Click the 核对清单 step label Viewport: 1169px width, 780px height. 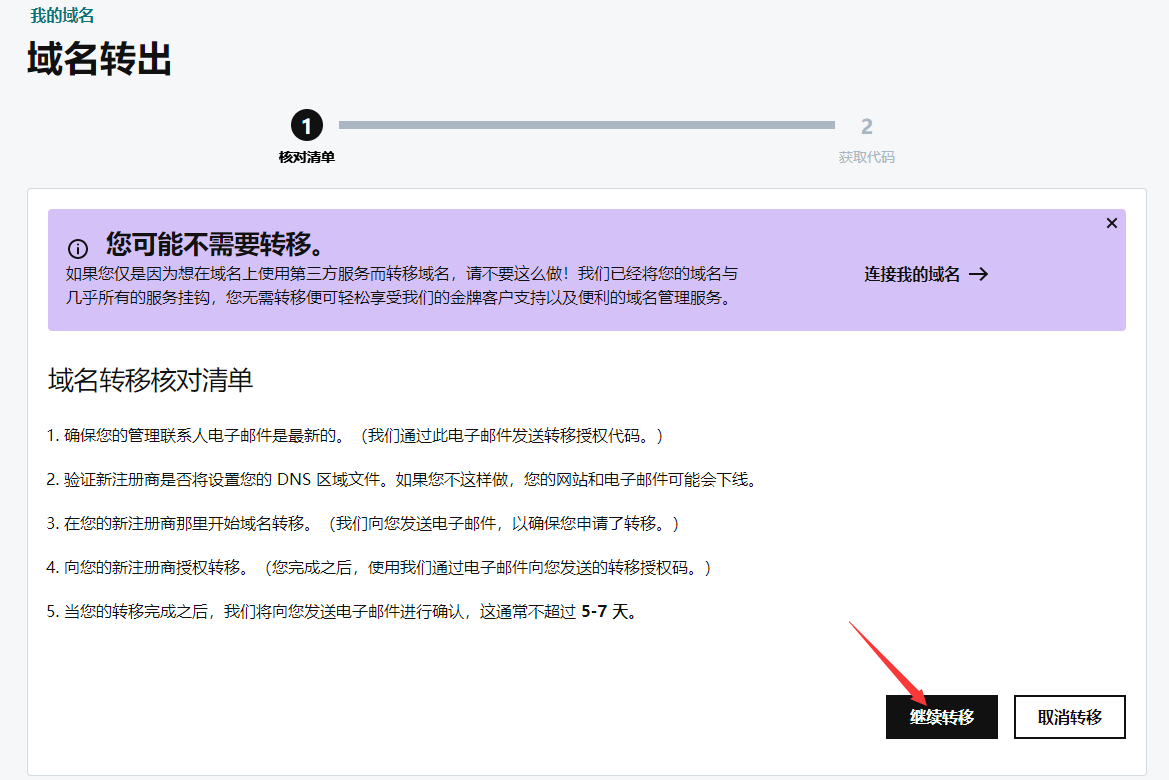tap(307, 157)
